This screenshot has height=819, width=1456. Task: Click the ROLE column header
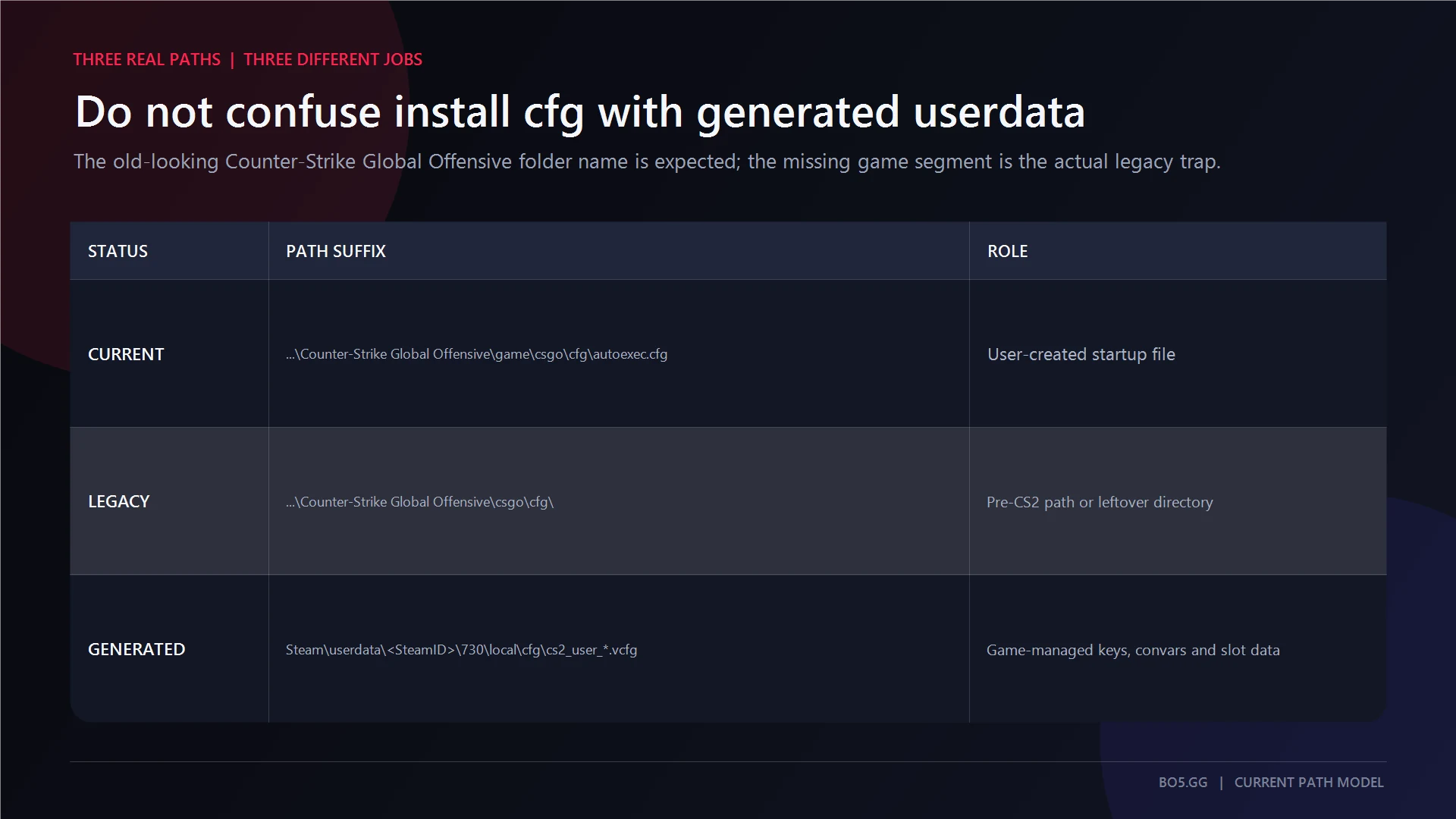[1178, 251]
